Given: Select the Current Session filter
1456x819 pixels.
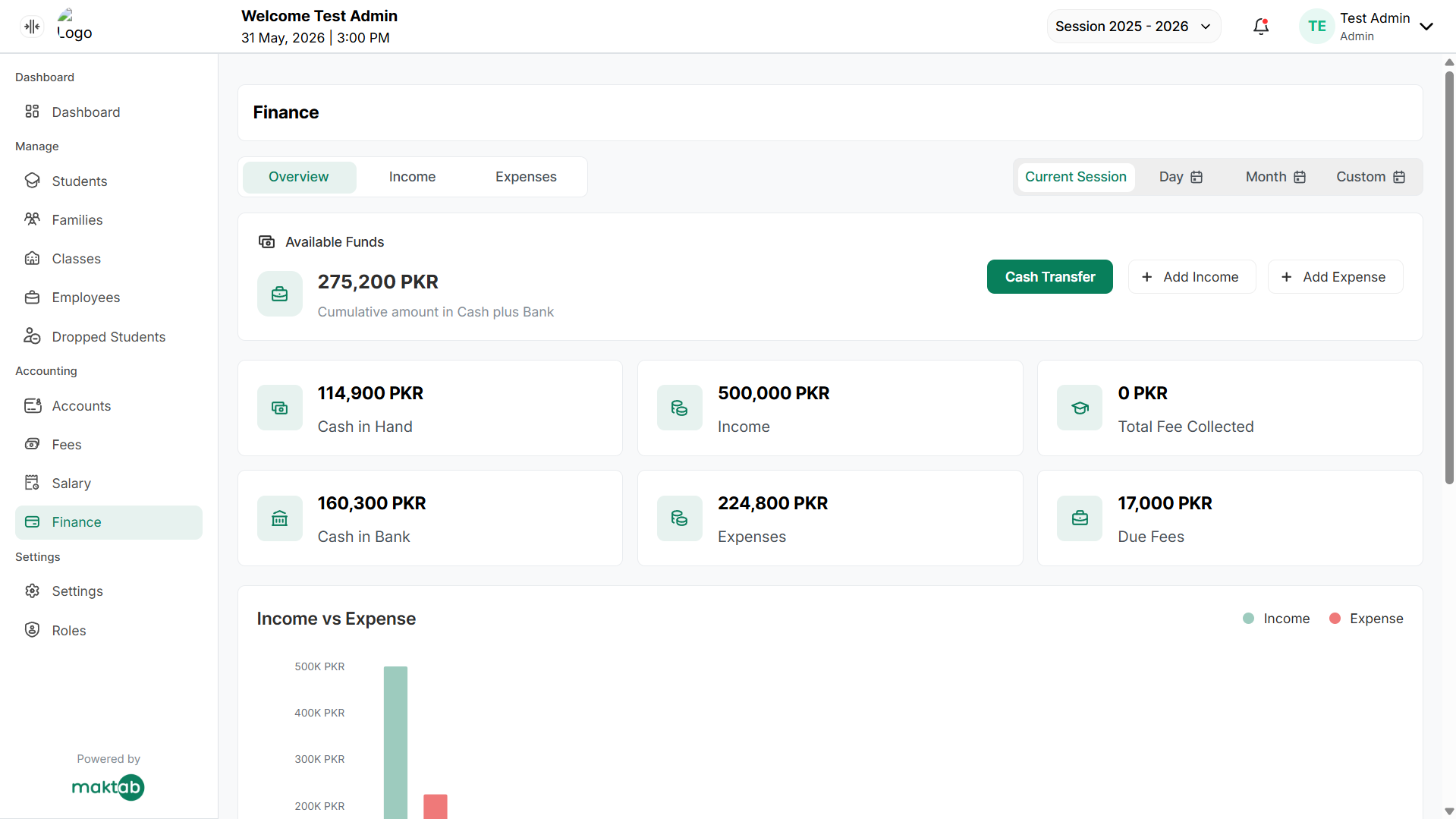Looking at the screenshot, I should click(1076, 177).
